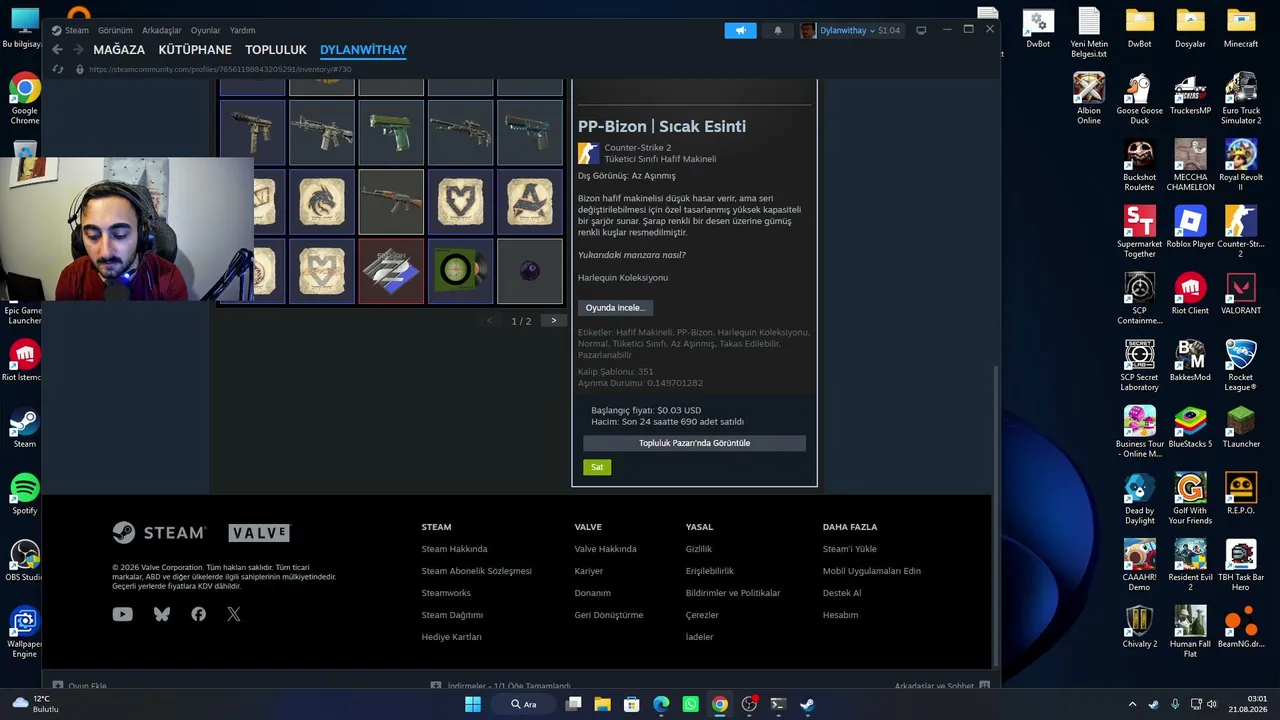Click the Oyunda incele button
This screenshot has width=1280, height=720.
615,308
